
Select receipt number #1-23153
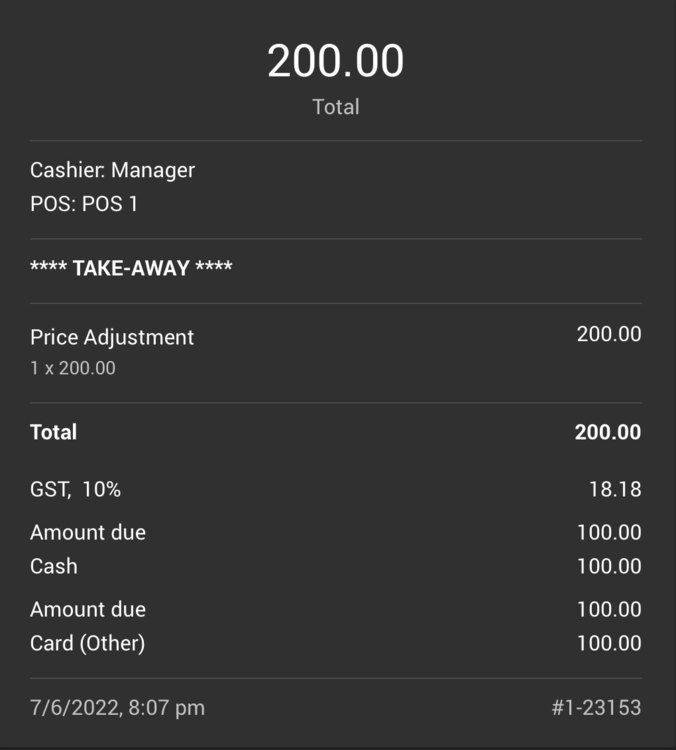pos(596,708)
